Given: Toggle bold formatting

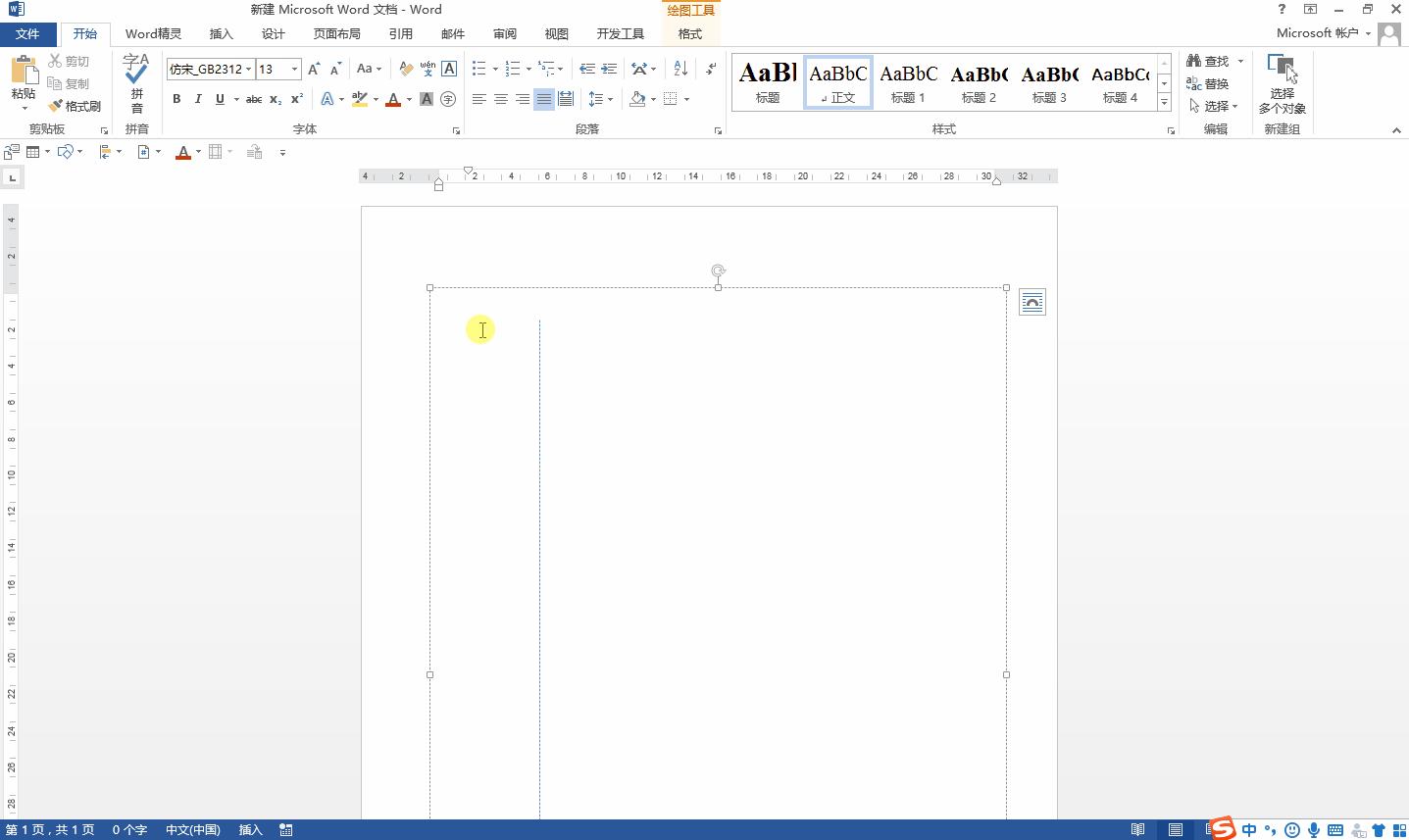Looking at the screenshot, I should (x=176, y=98).
